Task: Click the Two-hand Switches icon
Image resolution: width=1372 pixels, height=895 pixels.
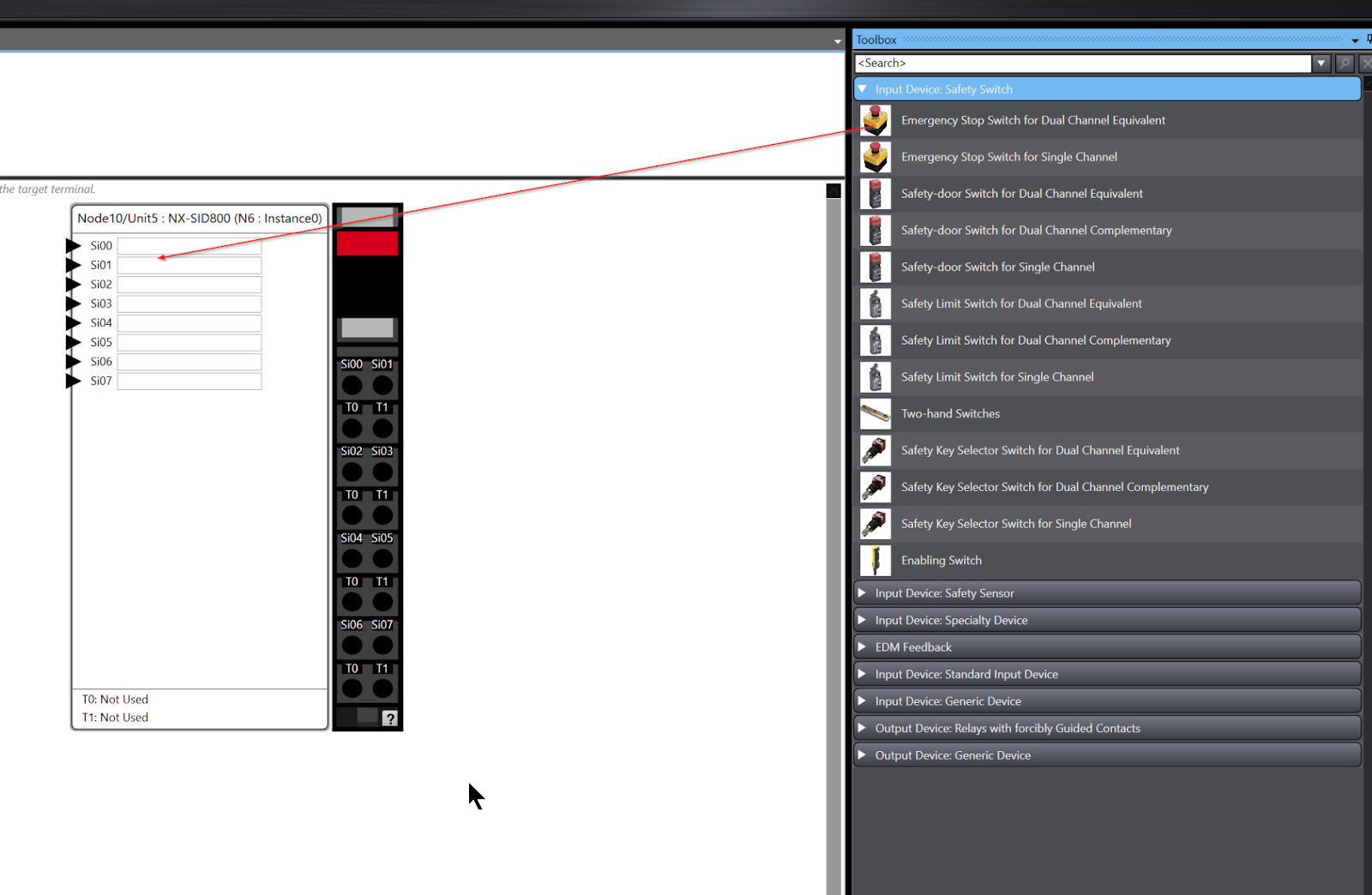Action: [876, 414]
